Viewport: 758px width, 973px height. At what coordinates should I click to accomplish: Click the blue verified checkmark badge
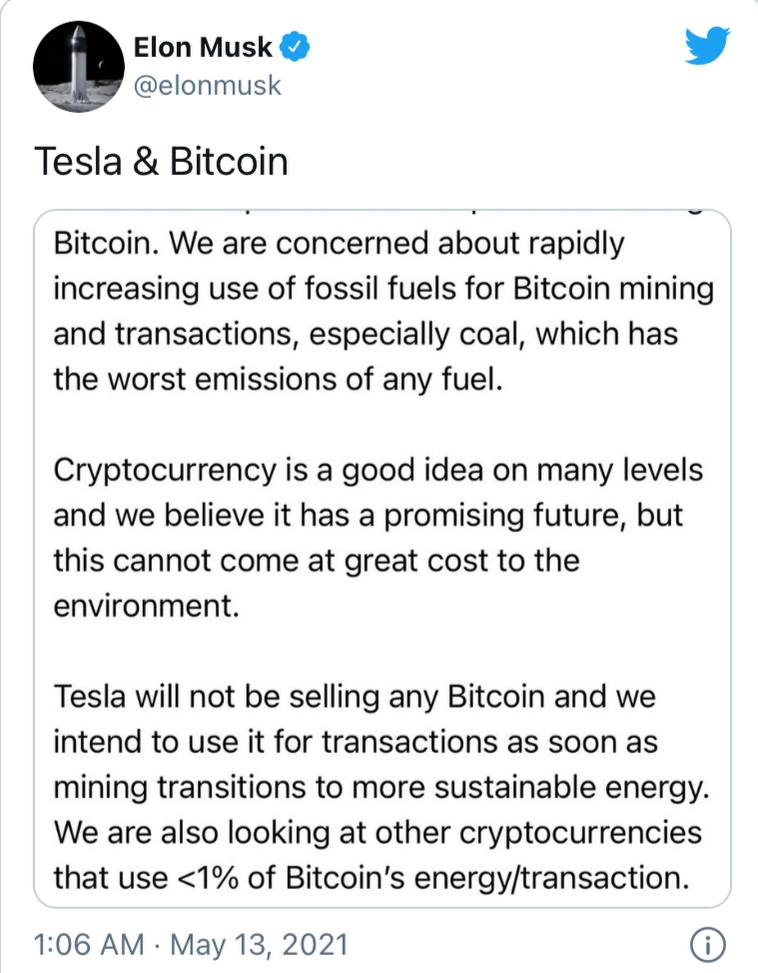click(x=298, y=46)
